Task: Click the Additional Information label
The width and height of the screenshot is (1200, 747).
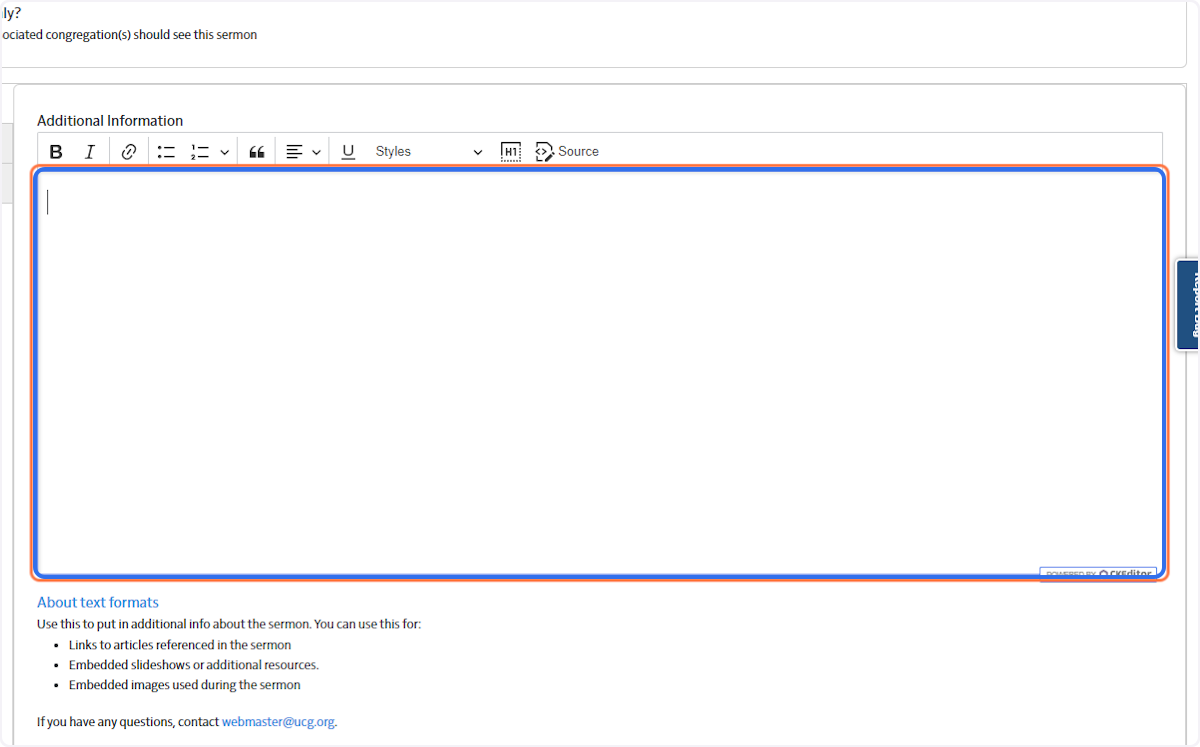Action: [110, 121]
